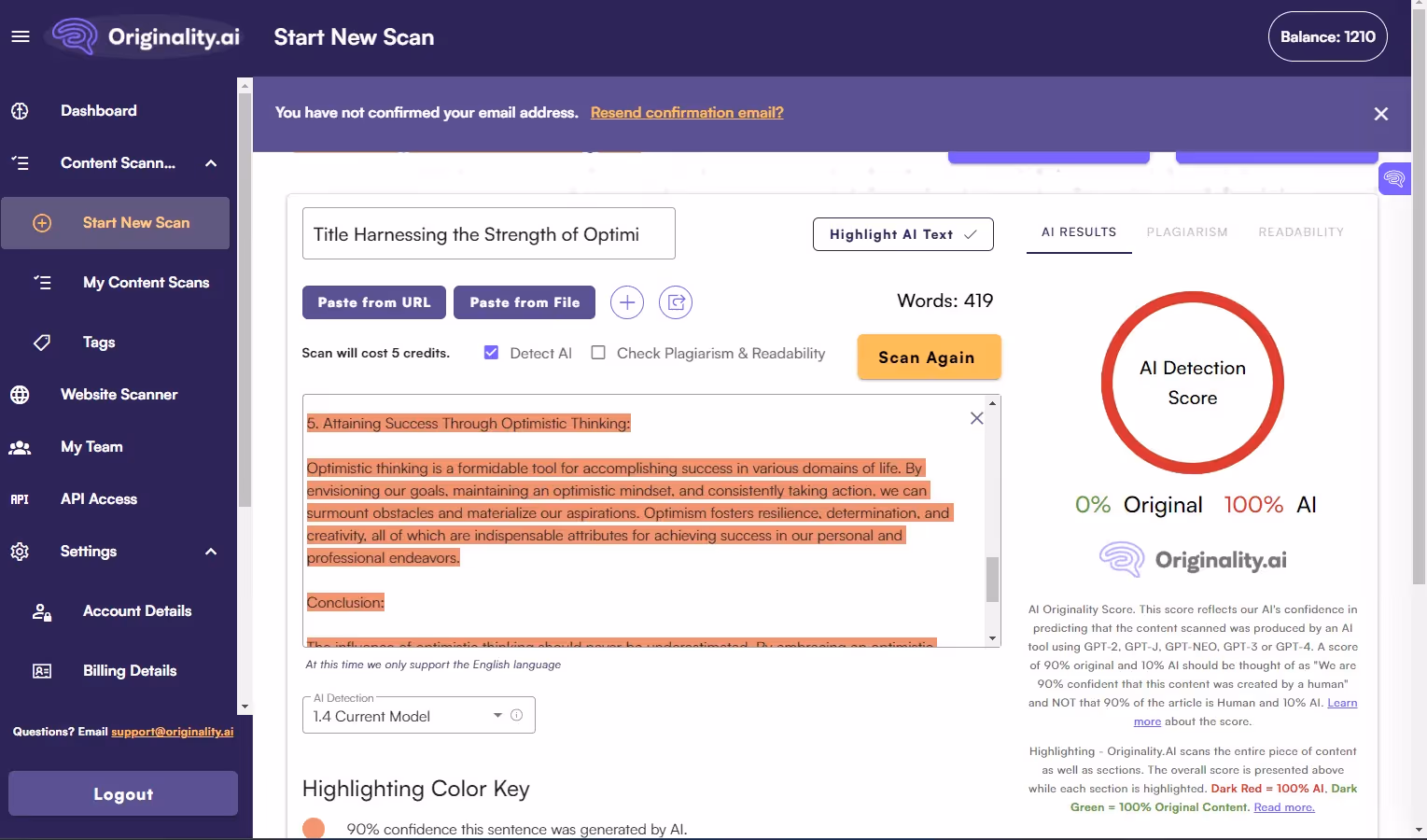Image resolution: width=1427 pixels, height=840 pixels.
Task: Click the '100% AI' result text
Action: pos(1269,505)
